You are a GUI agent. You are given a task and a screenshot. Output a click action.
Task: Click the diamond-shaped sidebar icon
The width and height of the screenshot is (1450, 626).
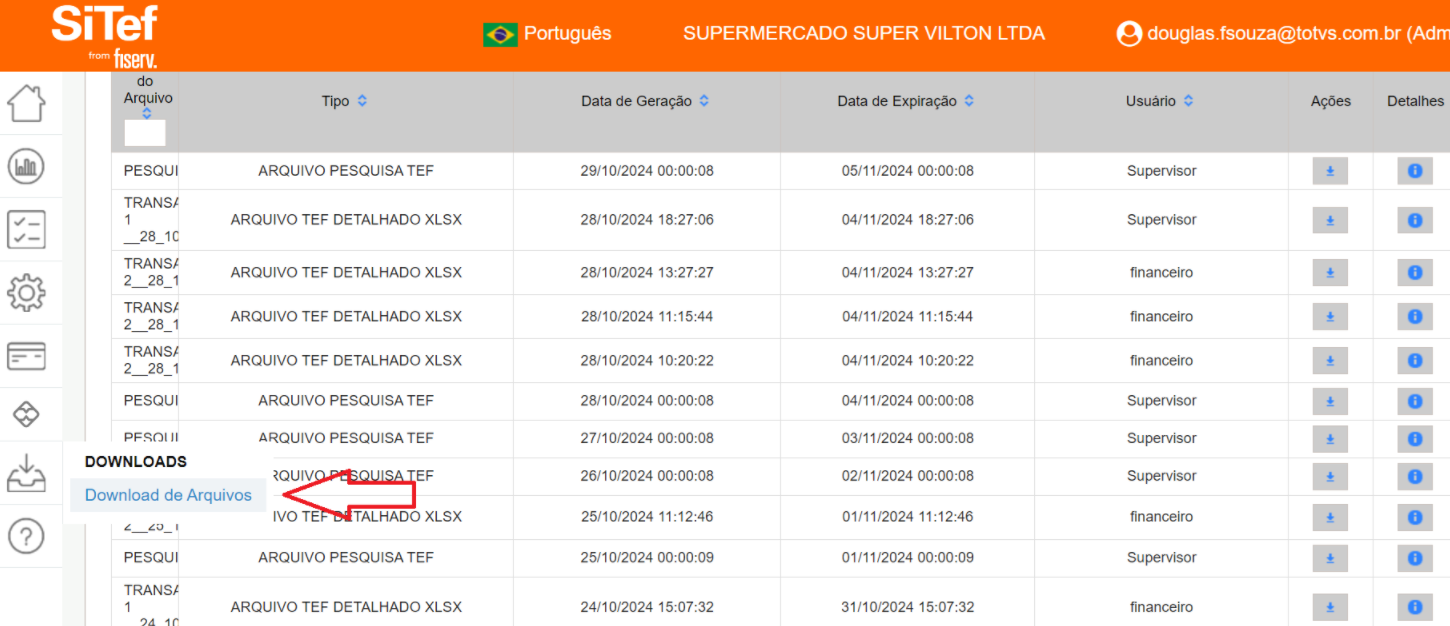27,413
